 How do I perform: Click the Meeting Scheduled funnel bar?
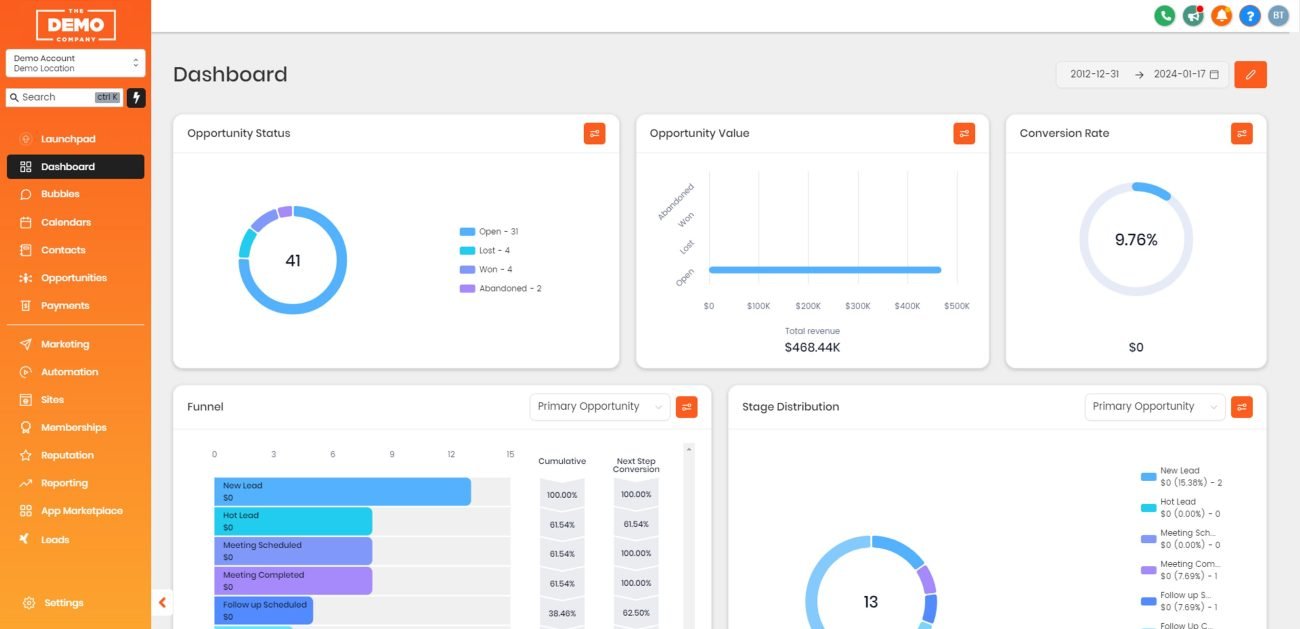point(293,551)
